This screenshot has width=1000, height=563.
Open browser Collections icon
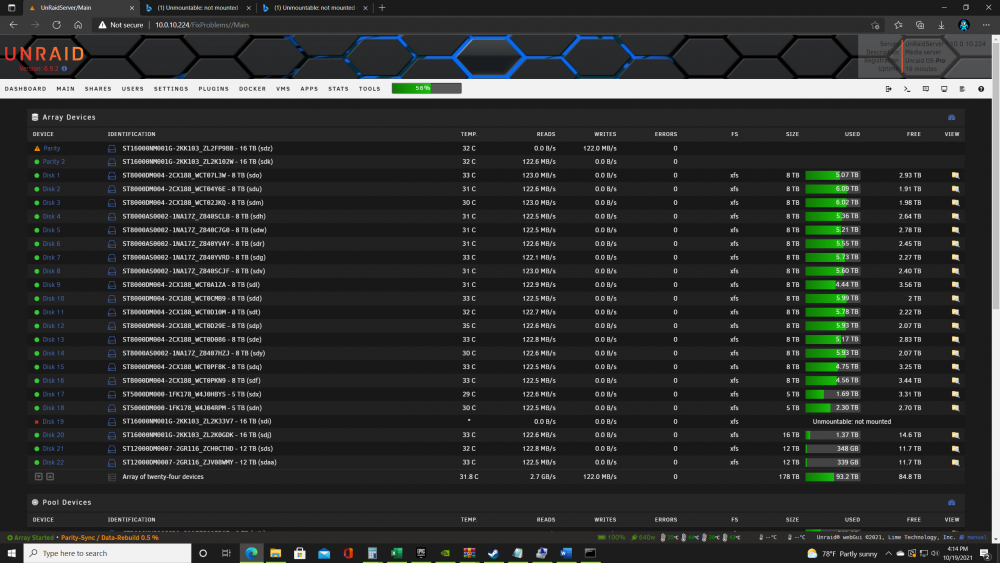point(920,25)
